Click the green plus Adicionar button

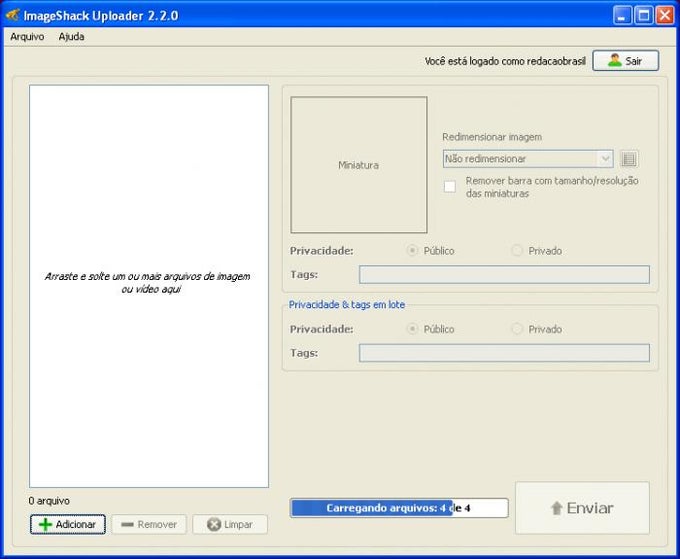[68, 524]
